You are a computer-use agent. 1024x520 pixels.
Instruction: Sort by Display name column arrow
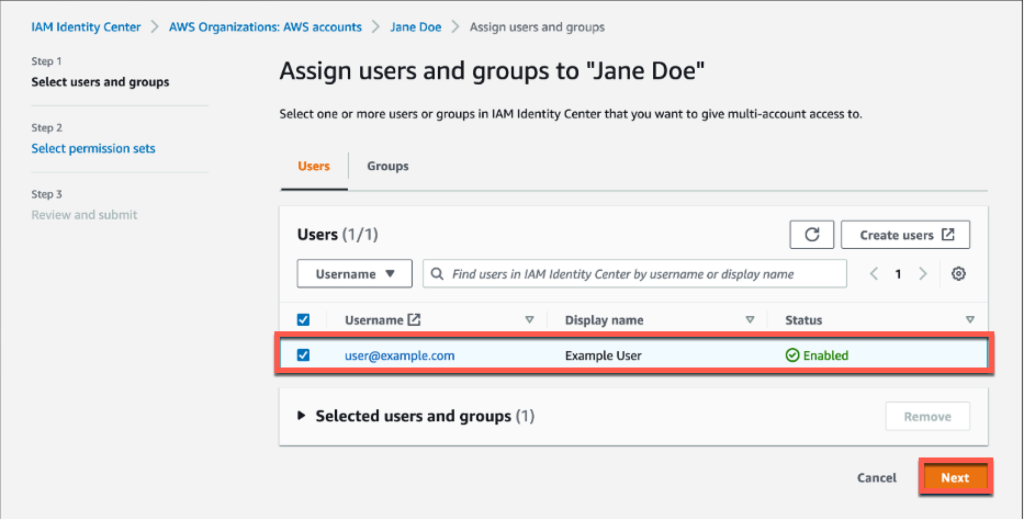coord(750,320)
